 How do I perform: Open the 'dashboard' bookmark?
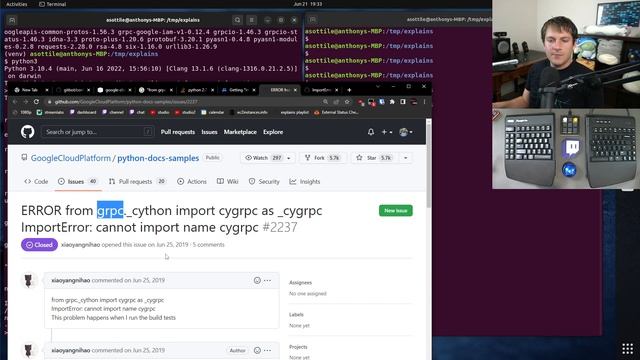click(x=83, y=112)
